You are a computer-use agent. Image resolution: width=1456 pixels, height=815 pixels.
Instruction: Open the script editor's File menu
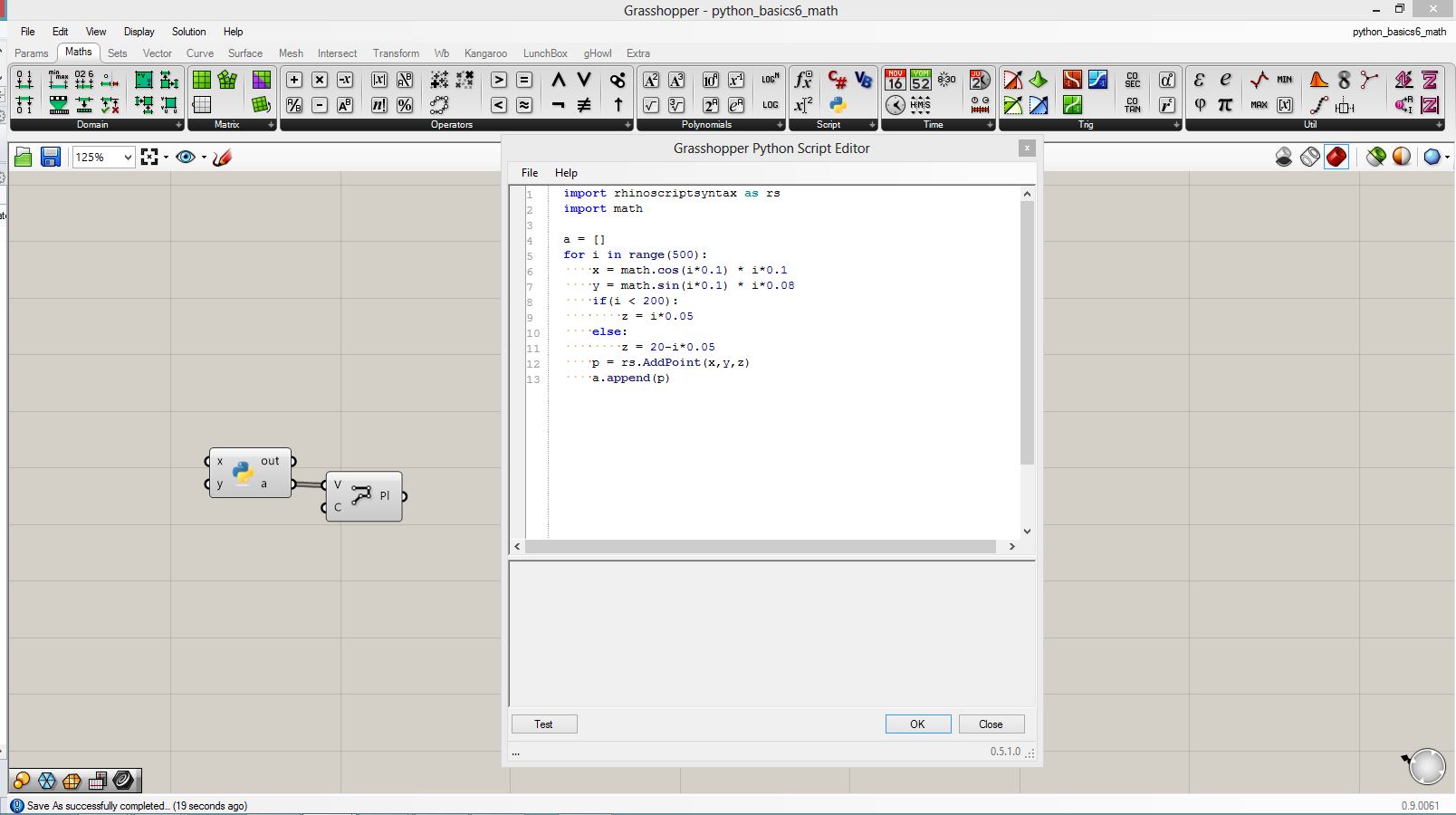click(530, 173)
